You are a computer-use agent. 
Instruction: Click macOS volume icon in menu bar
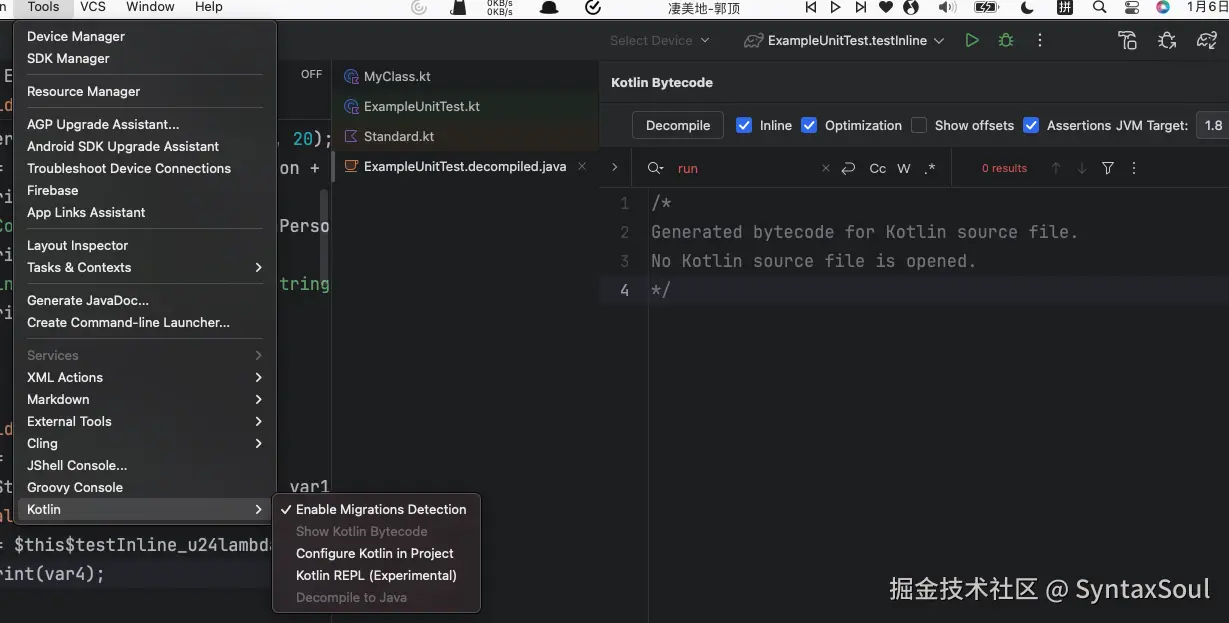coord(946,7)
